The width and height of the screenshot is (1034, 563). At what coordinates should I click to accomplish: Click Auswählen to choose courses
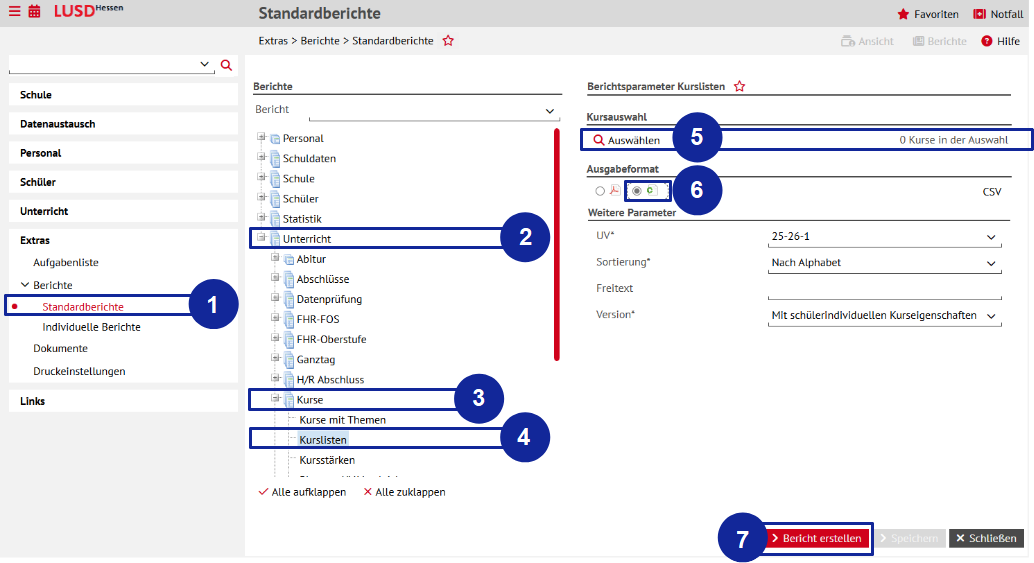(x=627, y=140)
